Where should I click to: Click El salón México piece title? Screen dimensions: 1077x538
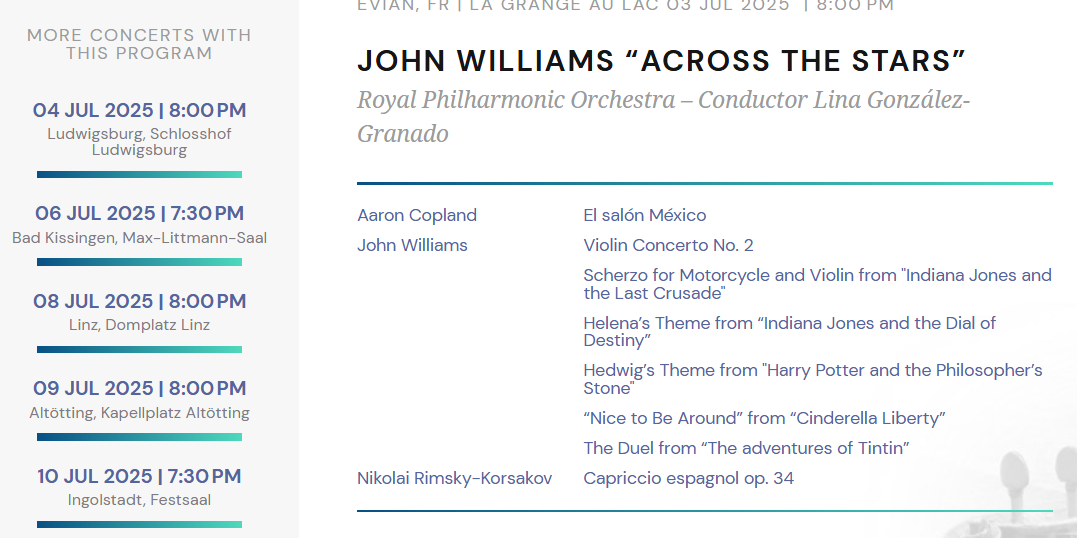tap(645, 215)
